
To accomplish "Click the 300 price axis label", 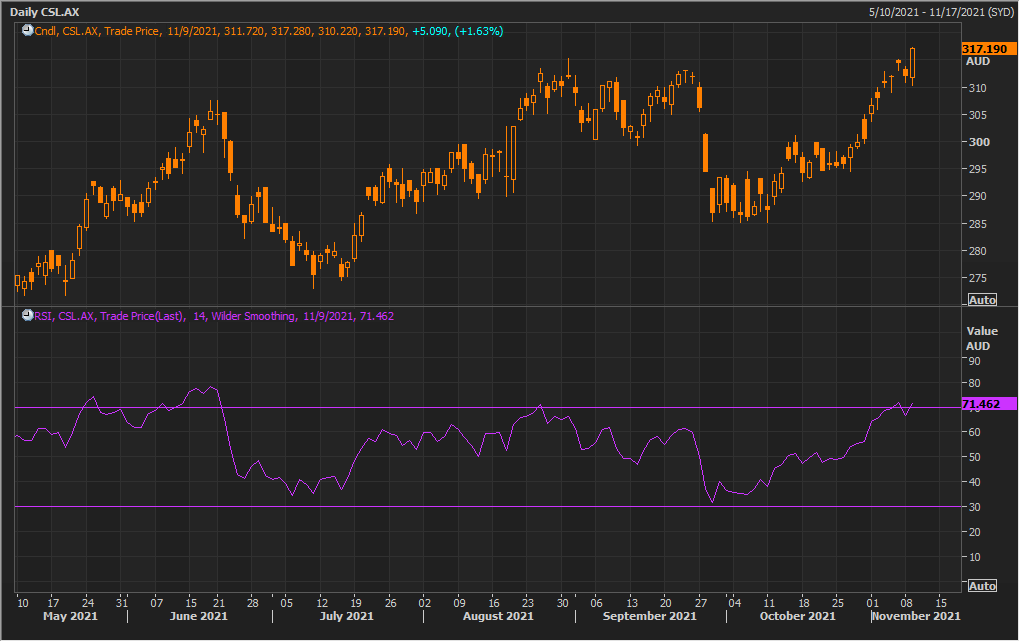I will coord(978,142).
